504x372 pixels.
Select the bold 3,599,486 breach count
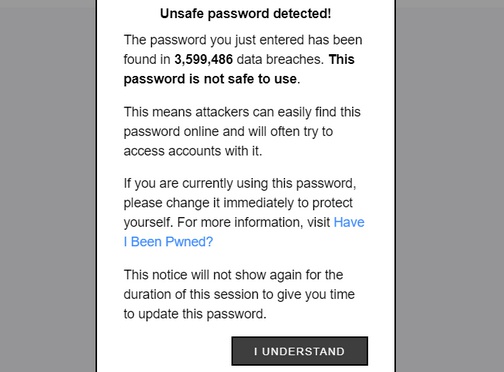204,59
